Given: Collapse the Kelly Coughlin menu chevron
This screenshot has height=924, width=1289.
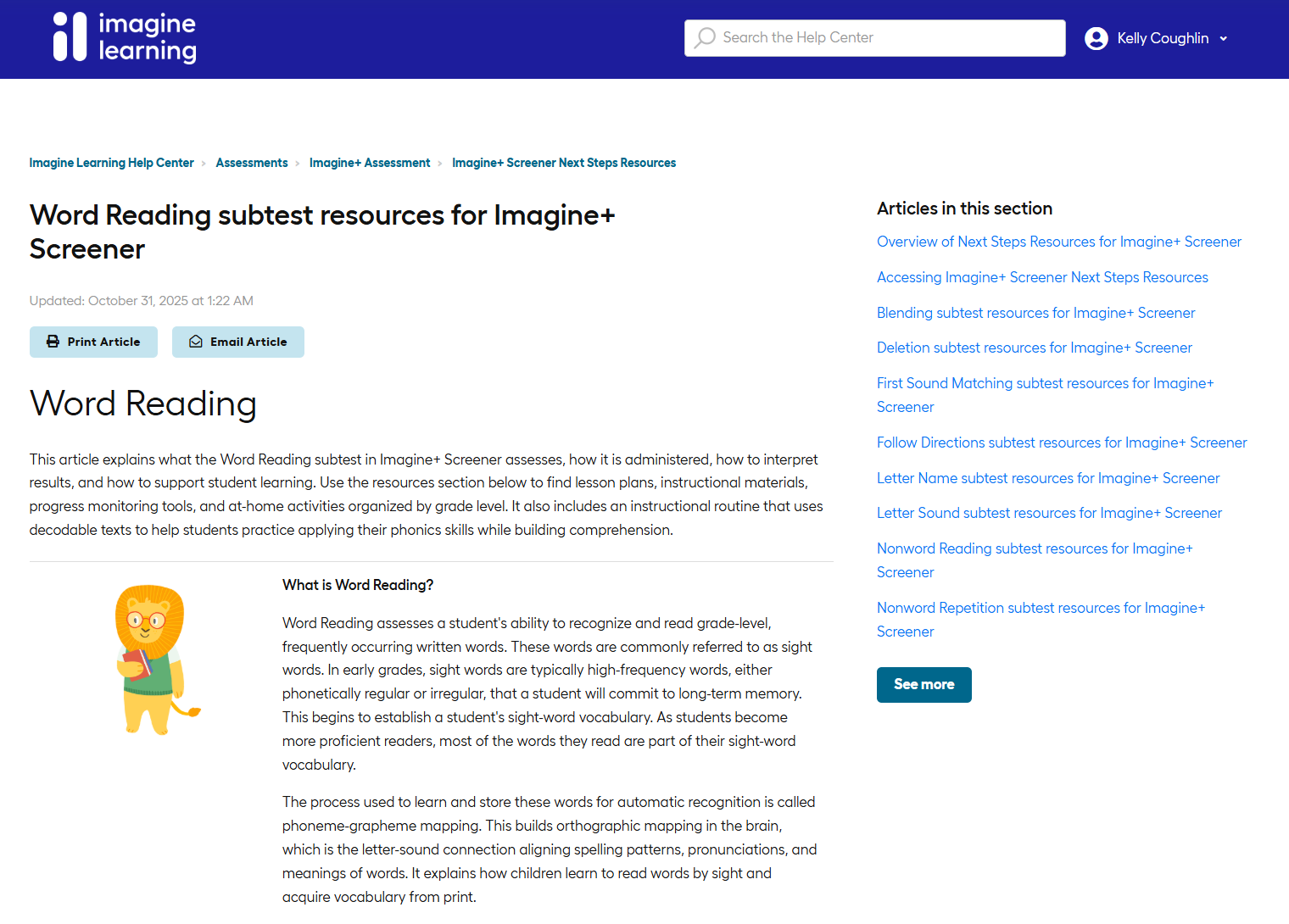Looking at the screenshot, I should [x=1224, y=38].
